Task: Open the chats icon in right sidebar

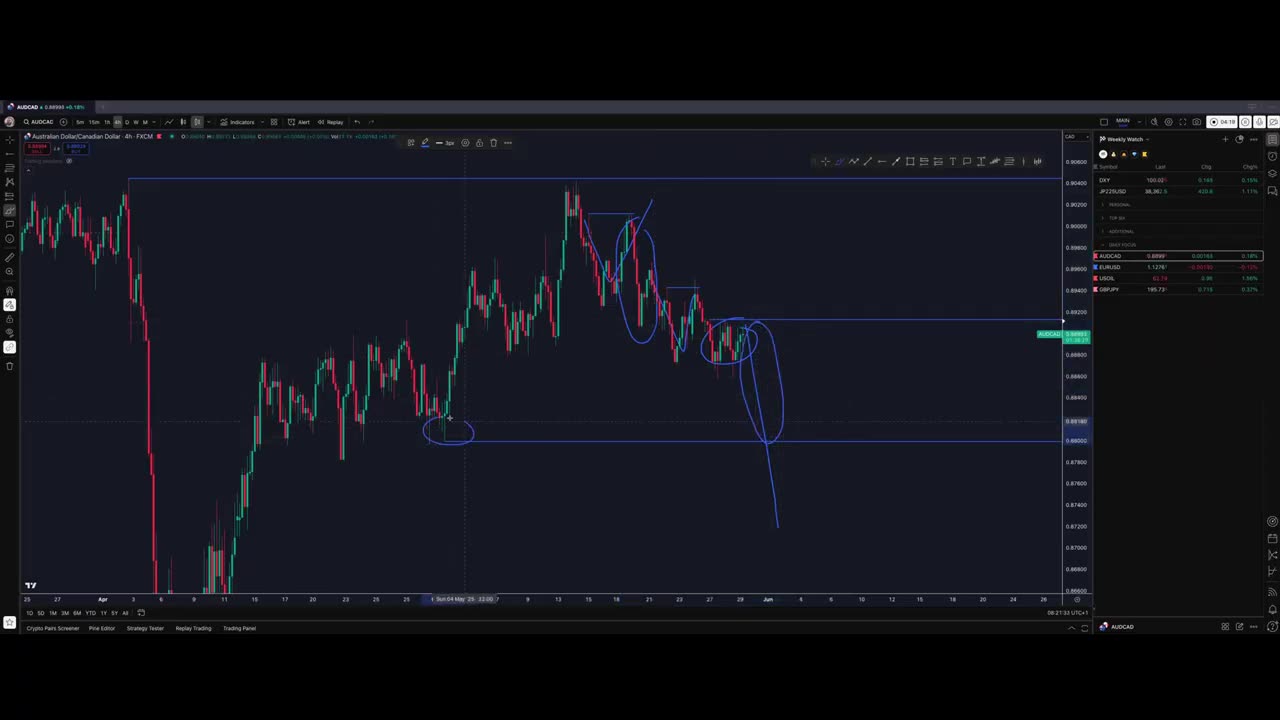Action: click(1272, 191)
